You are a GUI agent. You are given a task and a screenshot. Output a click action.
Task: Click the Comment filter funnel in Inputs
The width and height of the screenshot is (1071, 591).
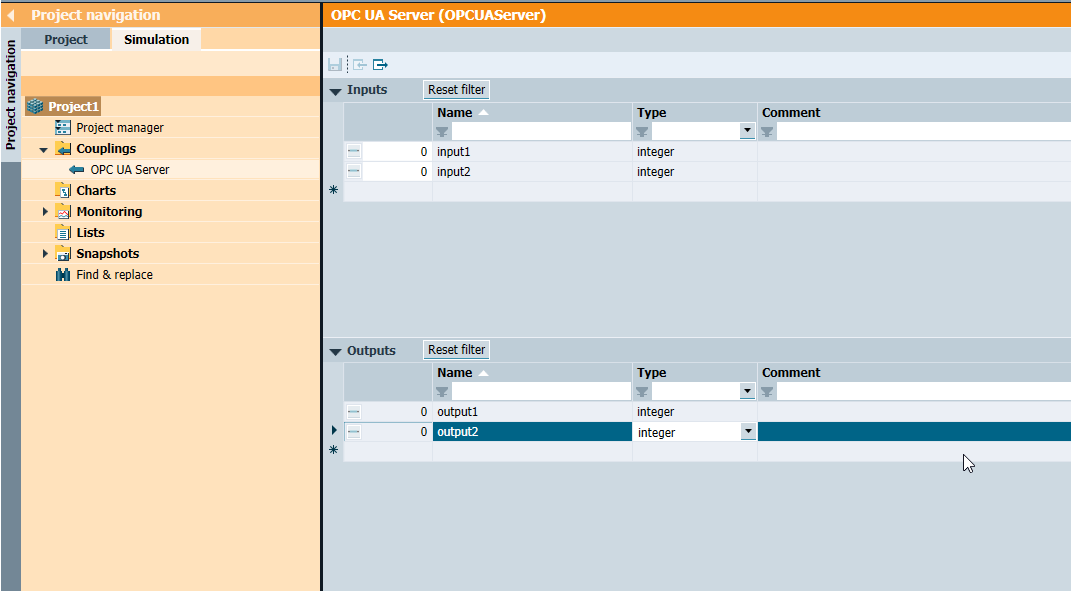click(x=767, y=131)
